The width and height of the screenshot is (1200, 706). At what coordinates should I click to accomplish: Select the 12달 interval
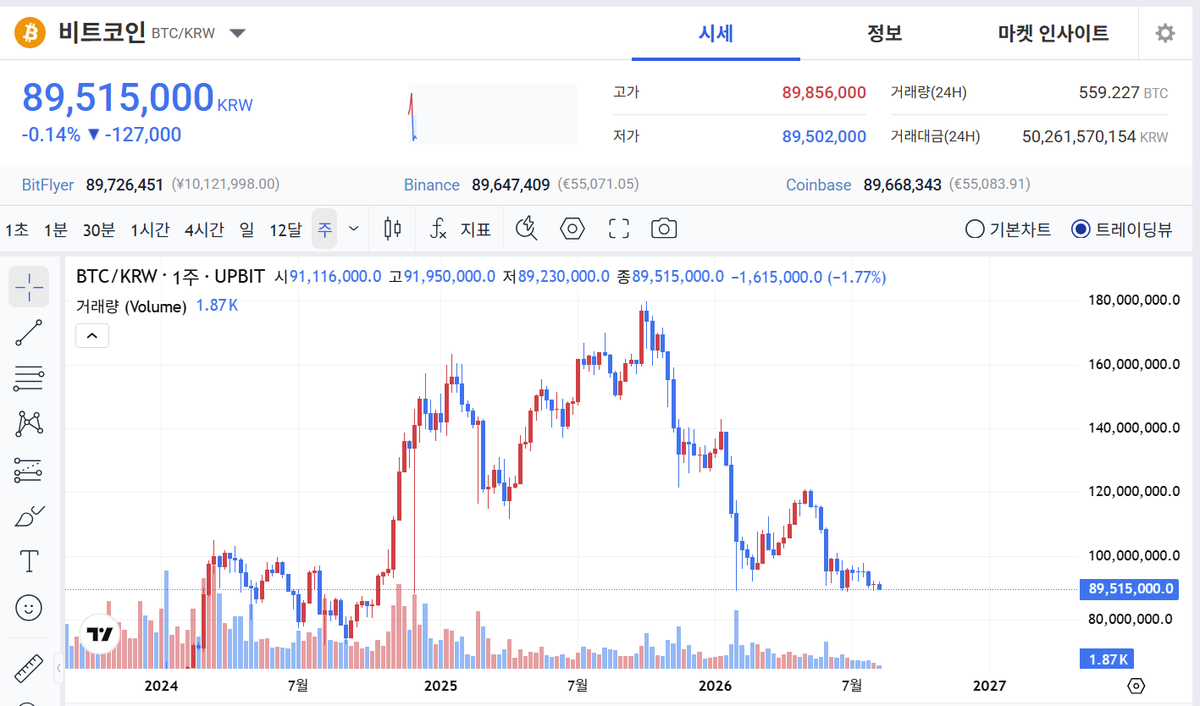[285, 229]
